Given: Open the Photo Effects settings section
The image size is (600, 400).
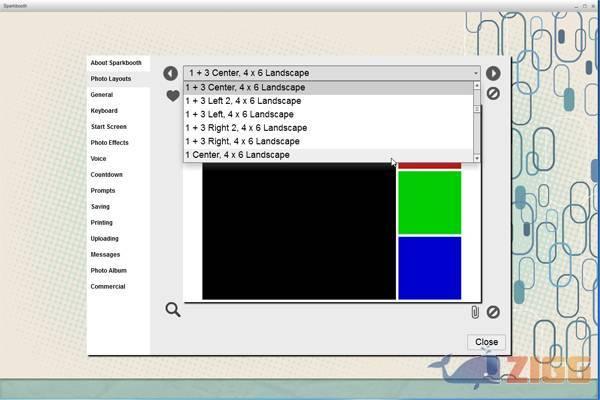Looking at the screenshot, I should coord(109,143).
